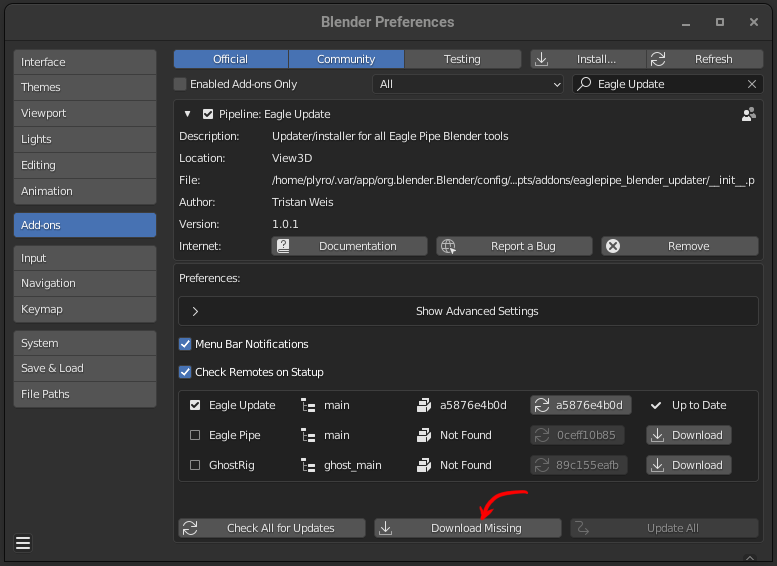Open the File Paths preferences tab
The height and width of the screenshot is (566, 777).
85,394
